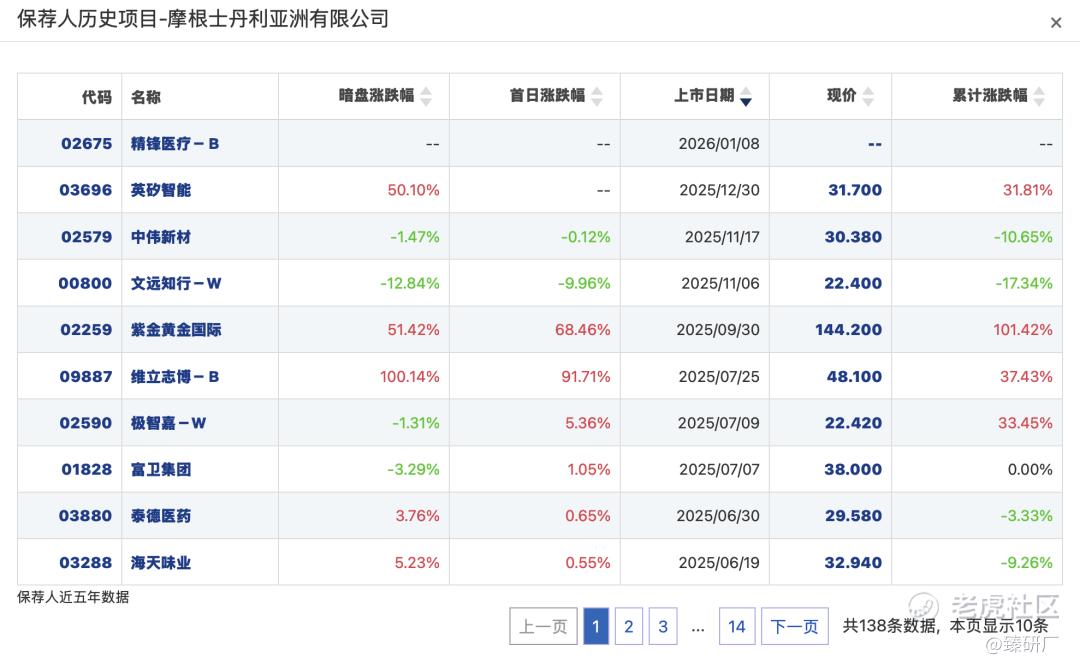The height and width of the screenshot is (669, 1080).
Task: Click 极智嘉 first-day gain 5.36%
Action: pos(588,423)
